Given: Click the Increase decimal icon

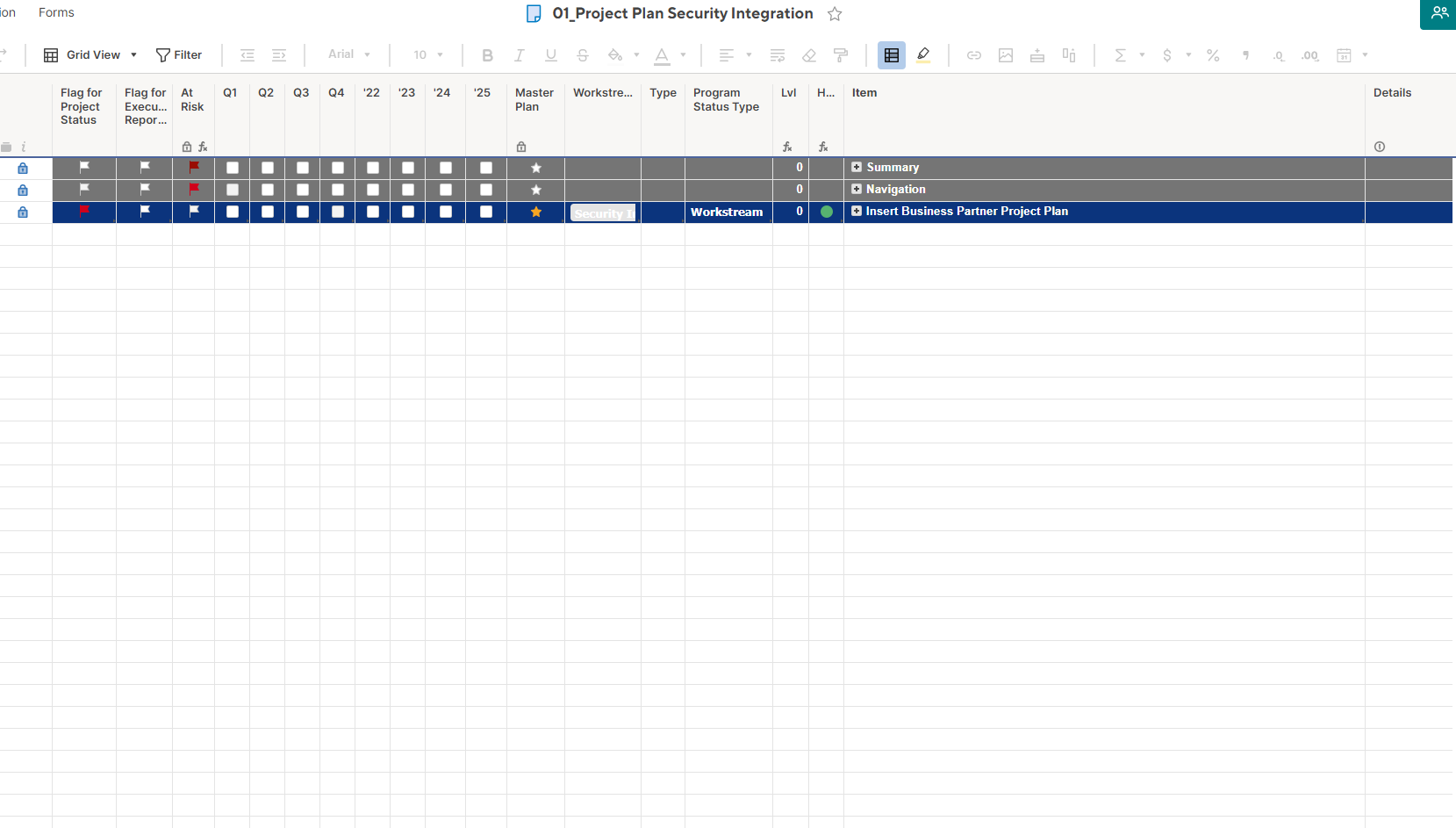Looking at the screenshot, I should pyautogui.click(x=1309, y=55).
